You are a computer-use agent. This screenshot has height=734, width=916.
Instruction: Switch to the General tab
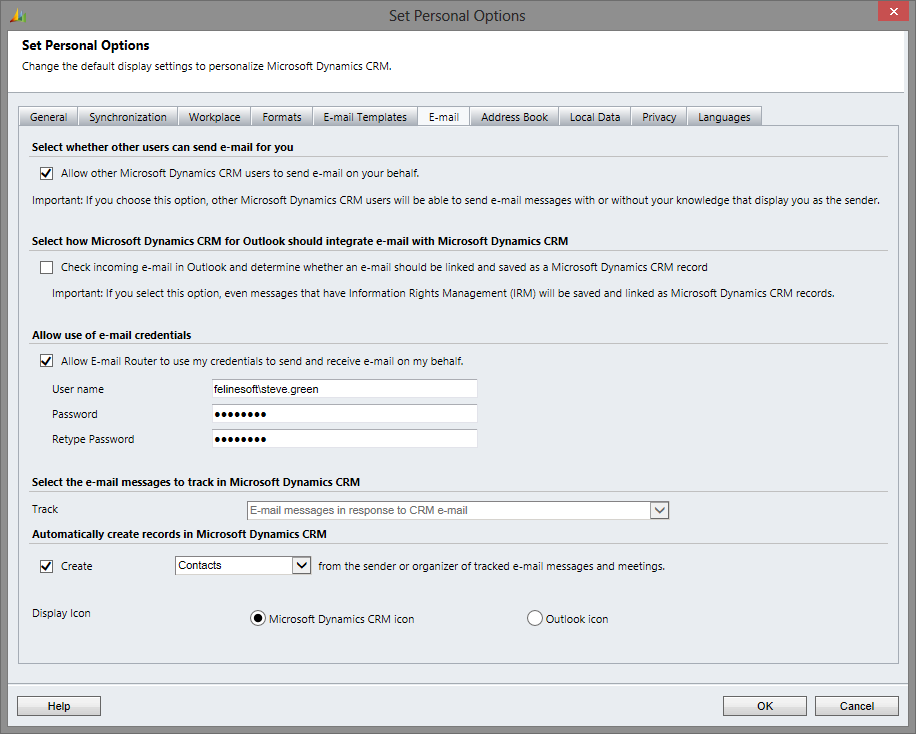pos(48,117)
